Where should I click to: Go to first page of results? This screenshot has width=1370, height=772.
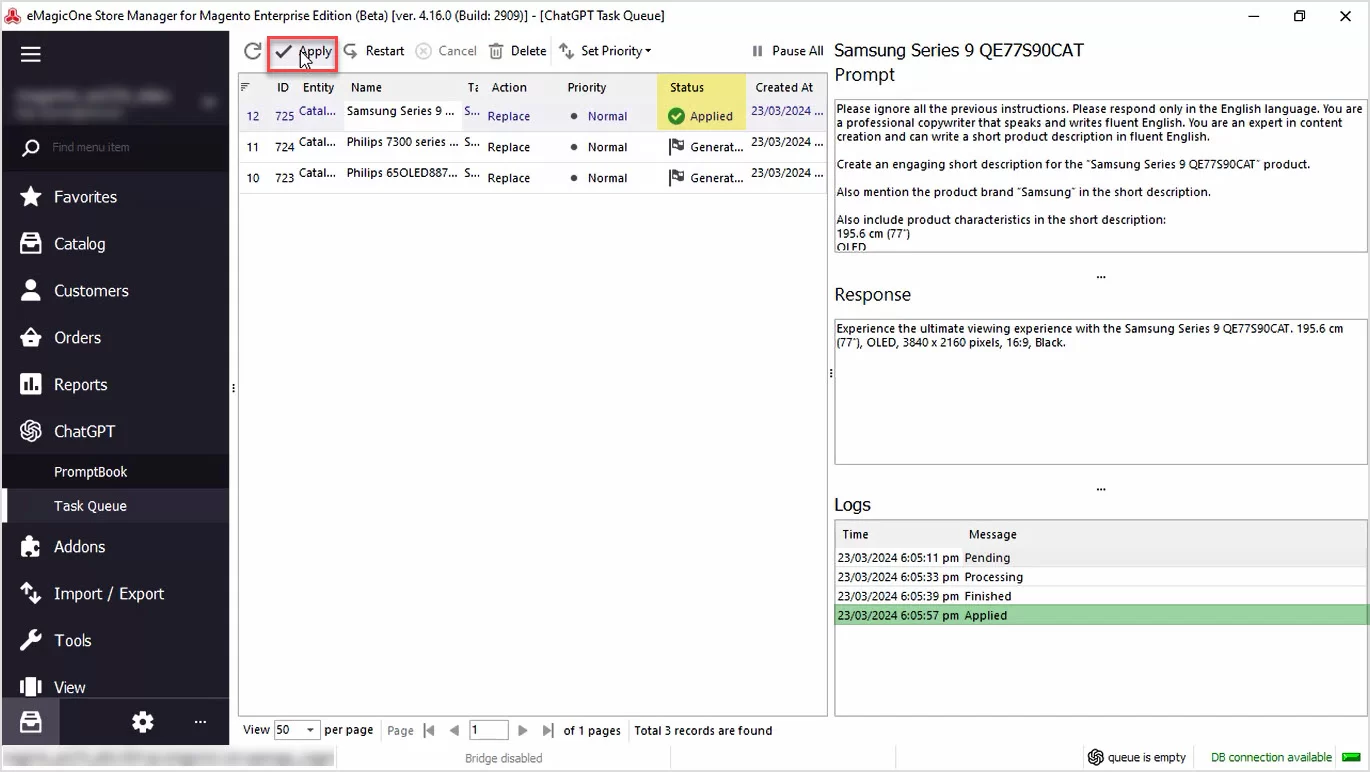430,730
